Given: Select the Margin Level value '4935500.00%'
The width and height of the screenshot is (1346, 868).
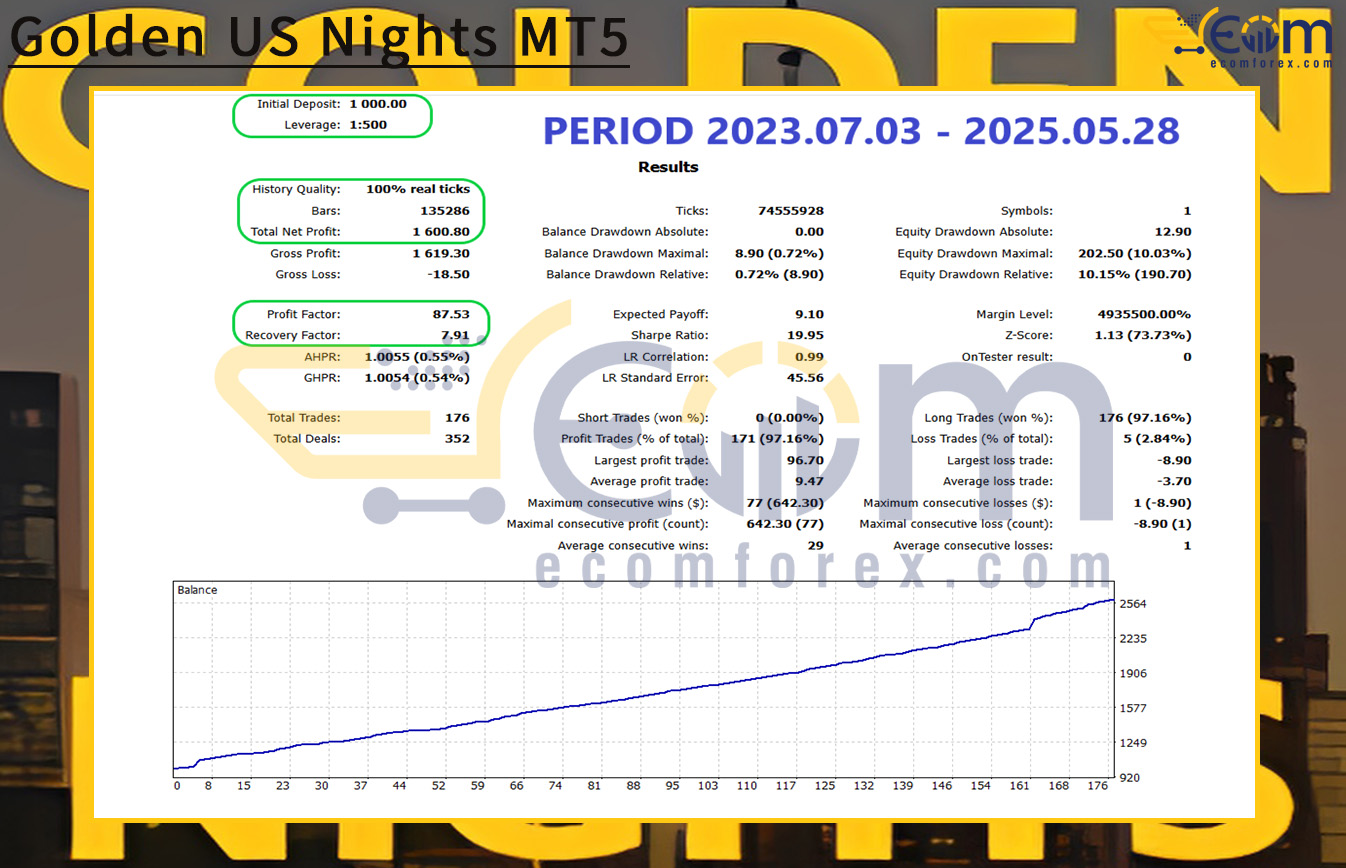Looking at the screenshot, I should click(x=1145, y=314).
